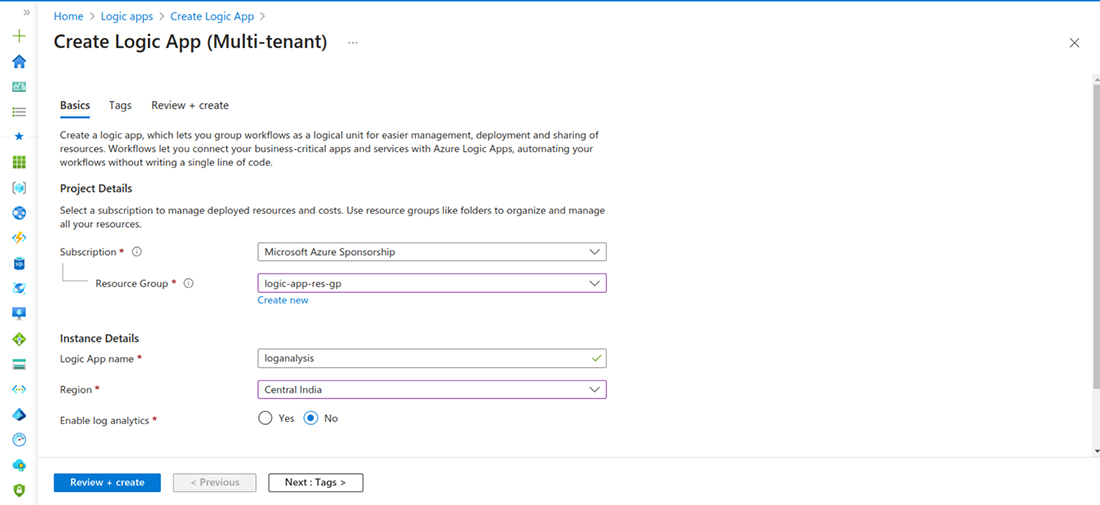
Task: Click the blue Review + create button
Action: pyautogui.click(x=107, y=483)
